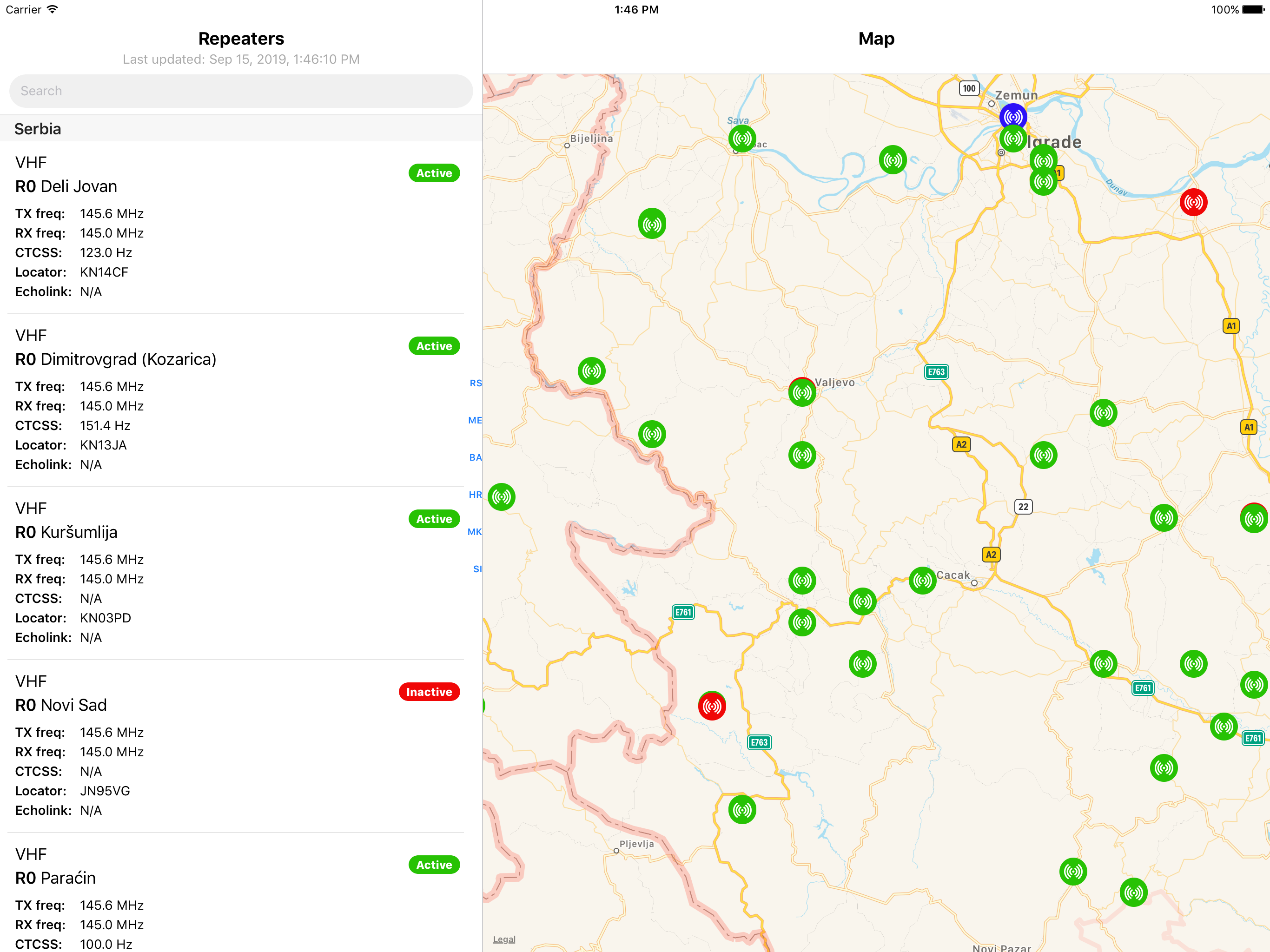1270x952 pixels.
Task: Select the green repeater pin beside Cacak
Action: click(923, 581)
